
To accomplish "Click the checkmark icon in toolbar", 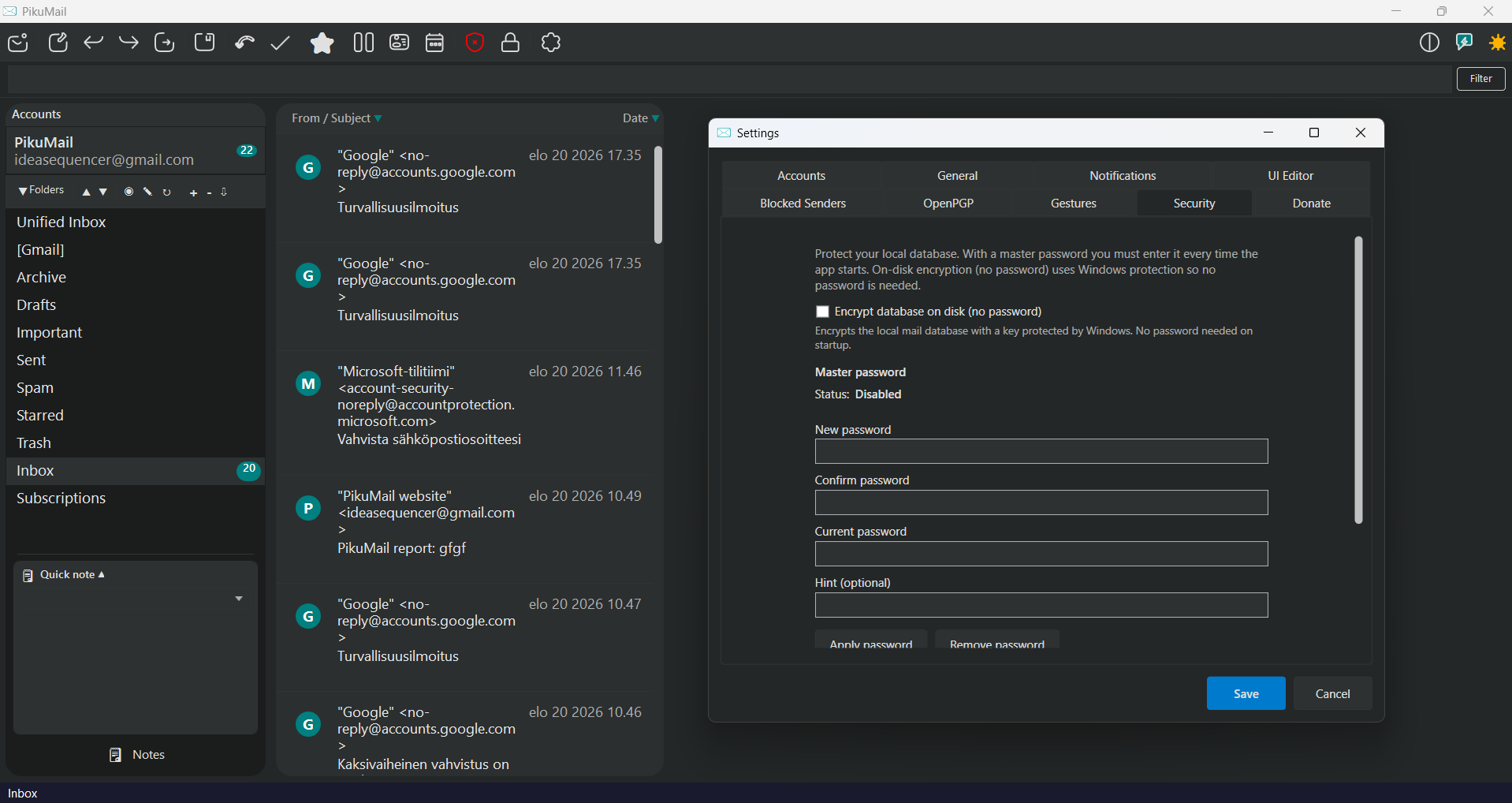I will pyautogui.click(x=280, y=43).
